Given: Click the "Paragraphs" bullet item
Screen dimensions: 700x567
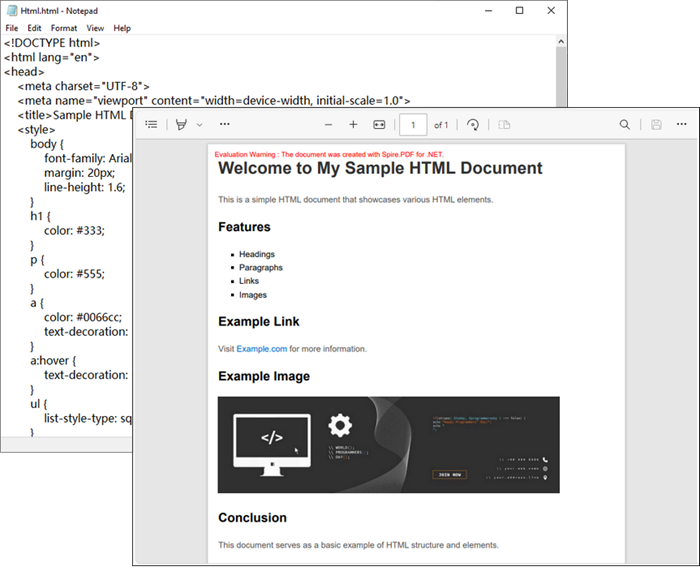Looking at the screenshot, I should (261, 267).
